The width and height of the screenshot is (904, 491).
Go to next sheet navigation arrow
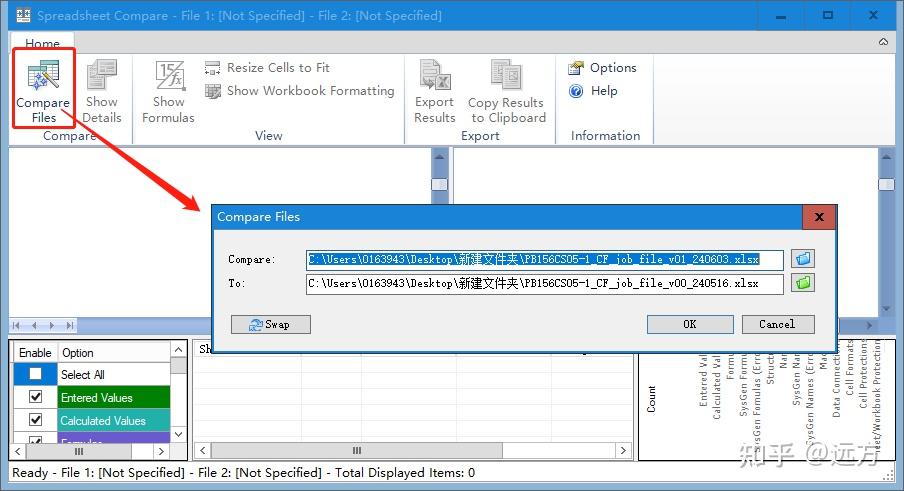pyautogui.click(x=52, y=326)
